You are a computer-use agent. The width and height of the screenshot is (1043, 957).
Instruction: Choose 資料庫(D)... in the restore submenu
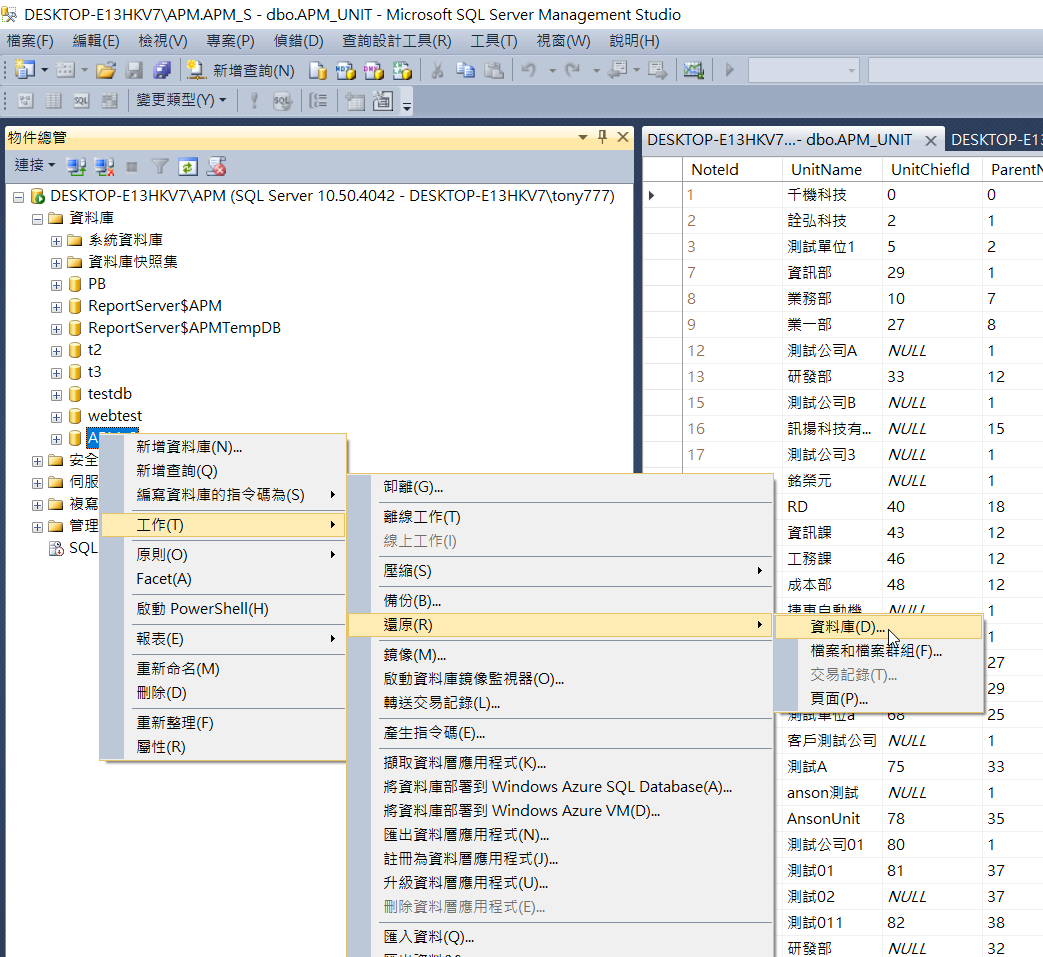click(879, 626)
